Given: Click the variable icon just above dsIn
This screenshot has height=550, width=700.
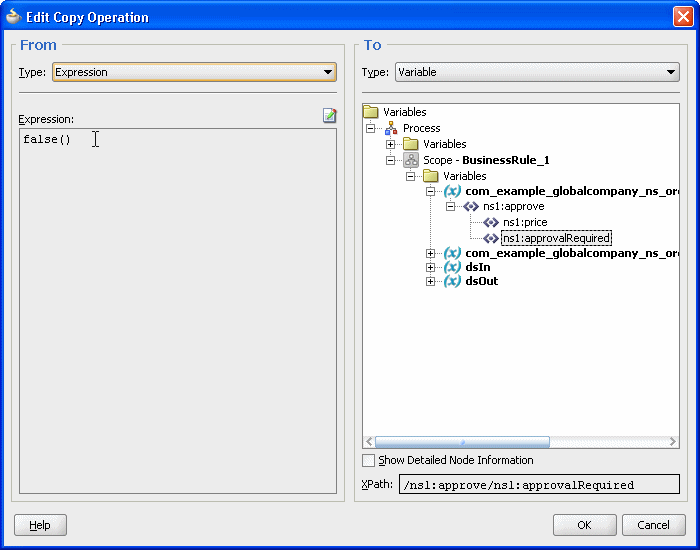Looking at the screenshot, I should tap(452, 253).
